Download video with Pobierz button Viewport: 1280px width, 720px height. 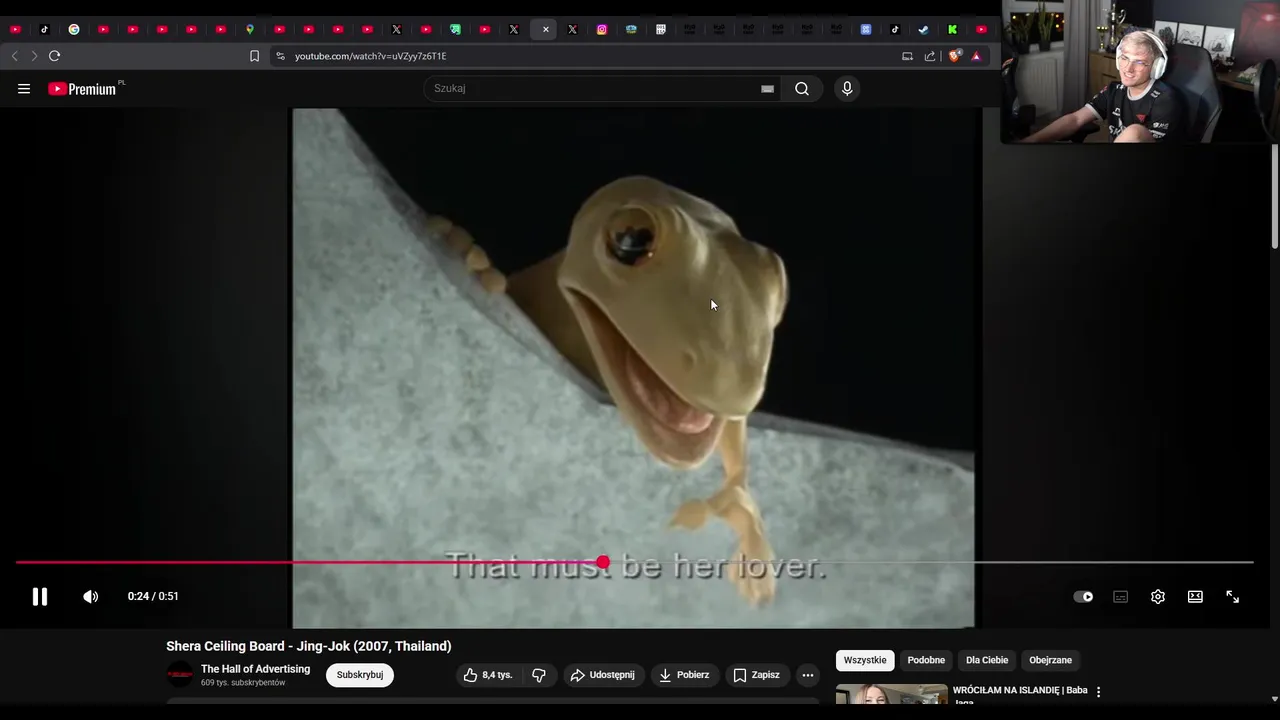tap(684, 675)
